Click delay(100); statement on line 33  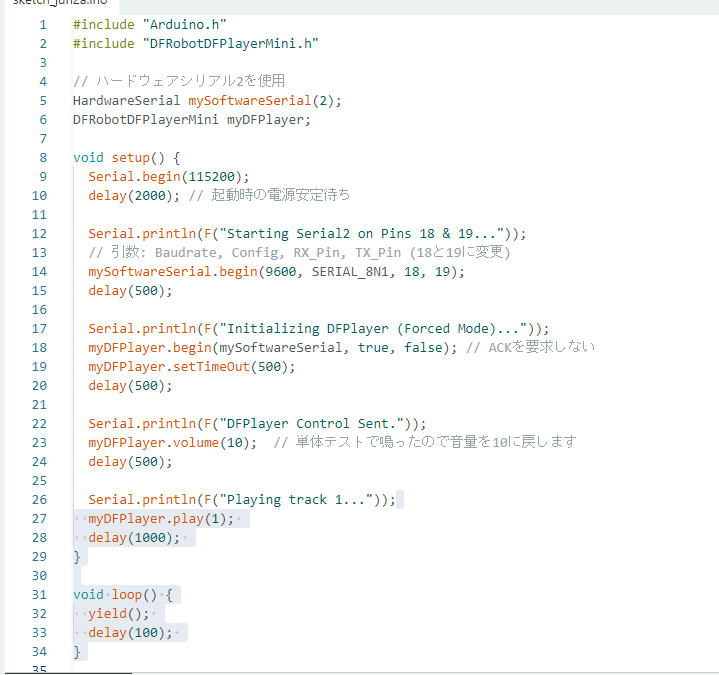[130, 633]
